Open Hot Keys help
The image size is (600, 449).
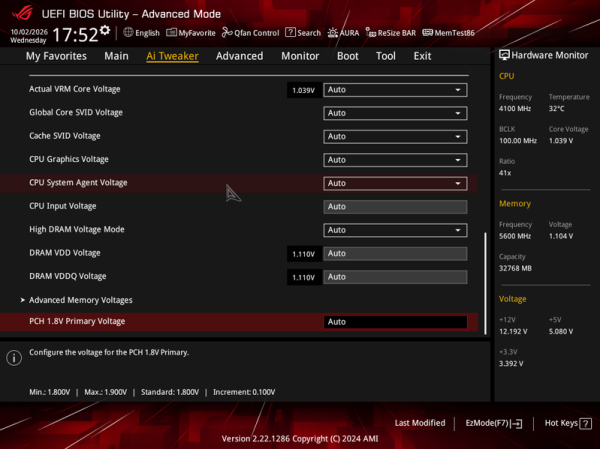568,423
